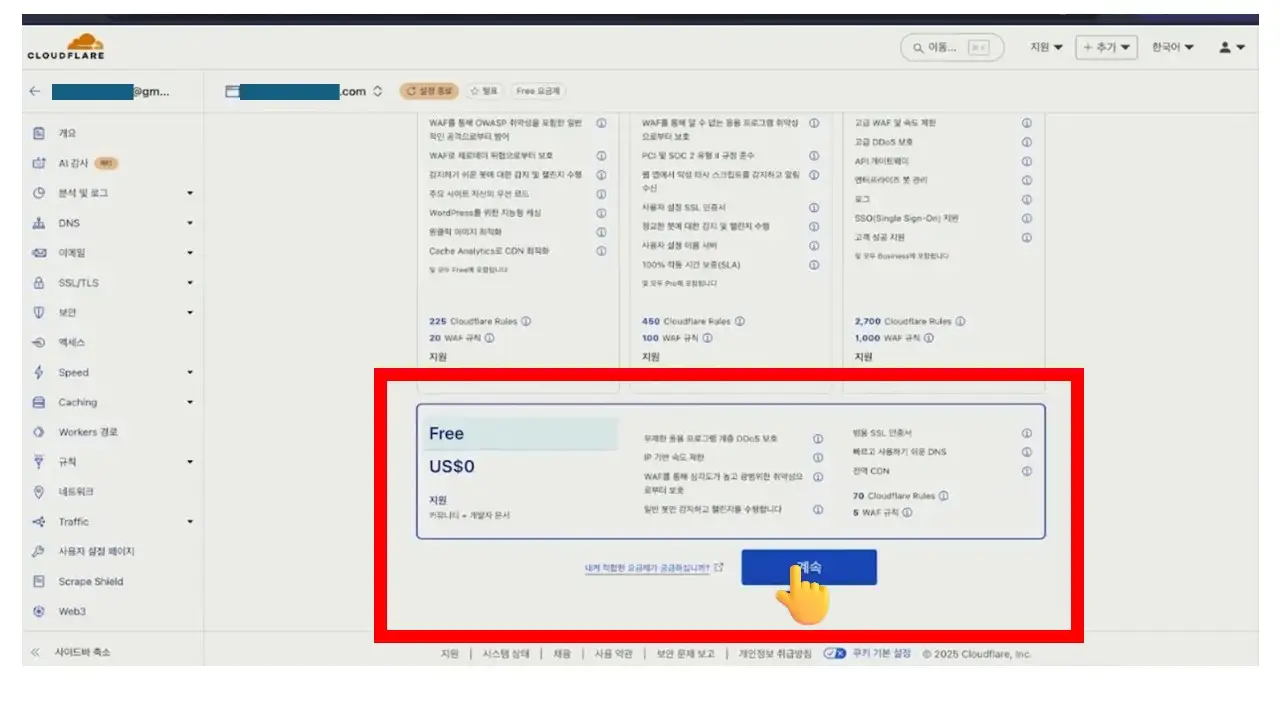Click info icon beside 100% 작동 시간 보증(SLA)
The height and width of the screenshot is (720, 1280).
(x=814, y=265)
